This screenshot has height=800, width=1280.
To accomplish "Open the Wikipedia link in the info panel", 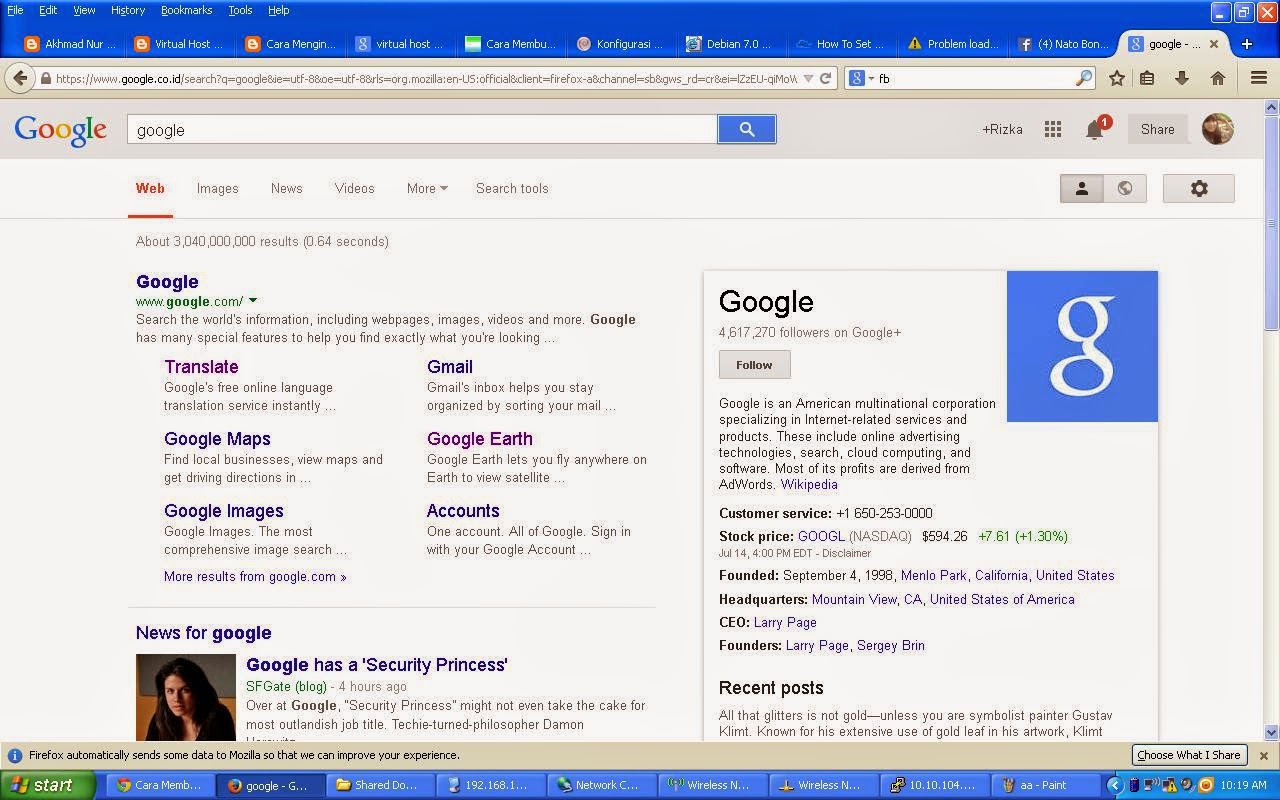I will tap(809, 484).
